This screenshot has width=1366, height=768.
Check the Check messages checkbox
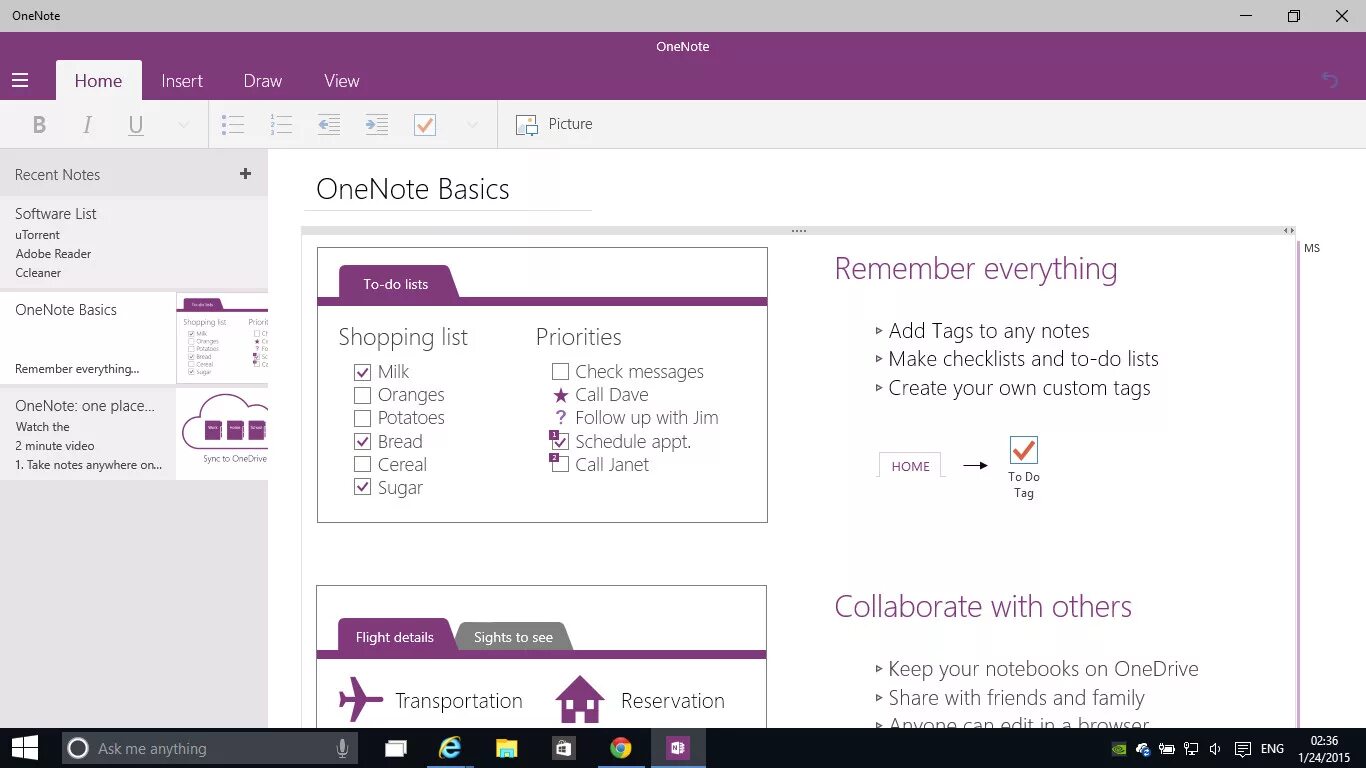[x=560, y=372]
